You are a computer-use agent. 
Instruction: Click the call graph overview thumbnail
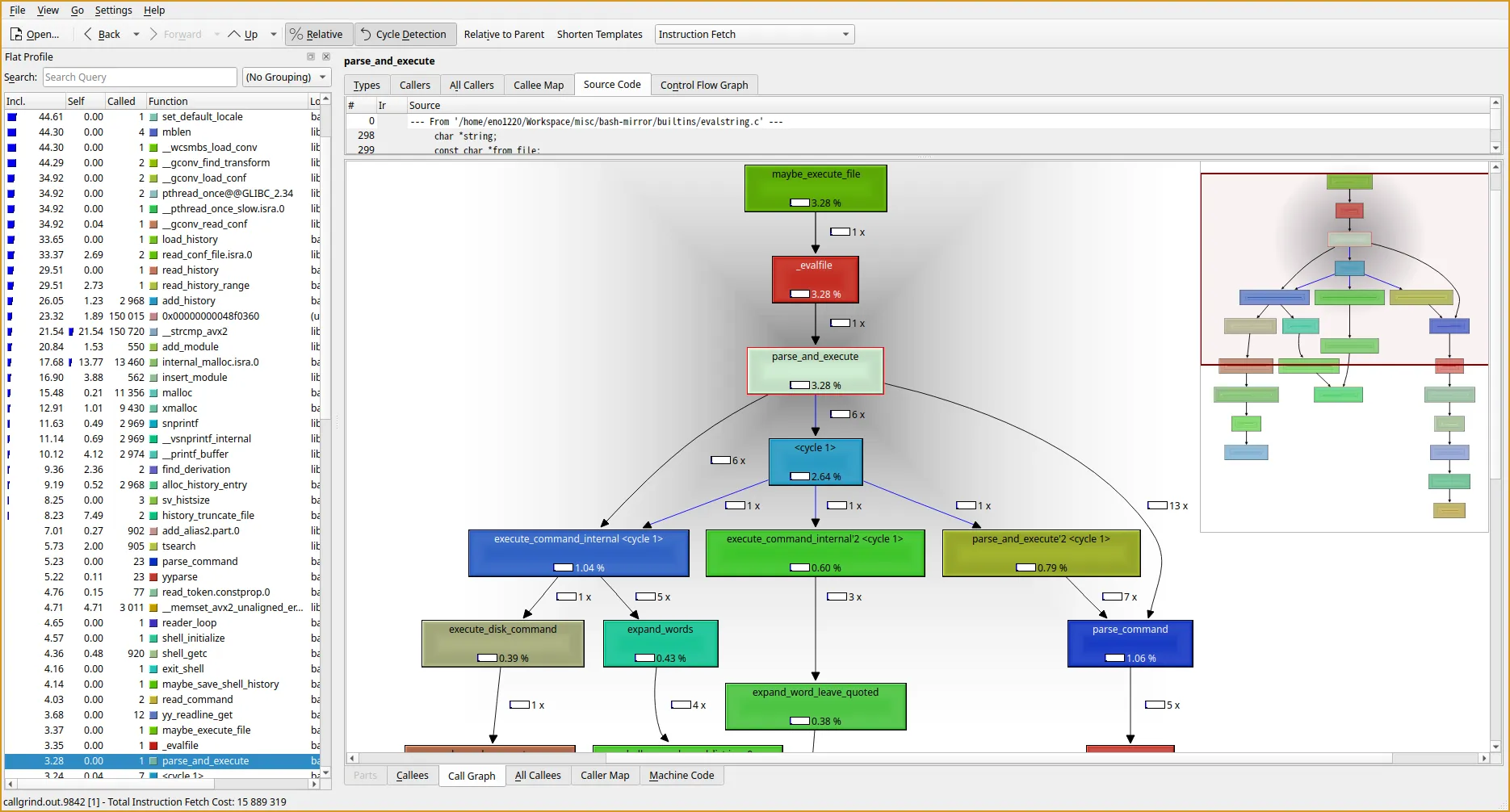click(1344, 347)
